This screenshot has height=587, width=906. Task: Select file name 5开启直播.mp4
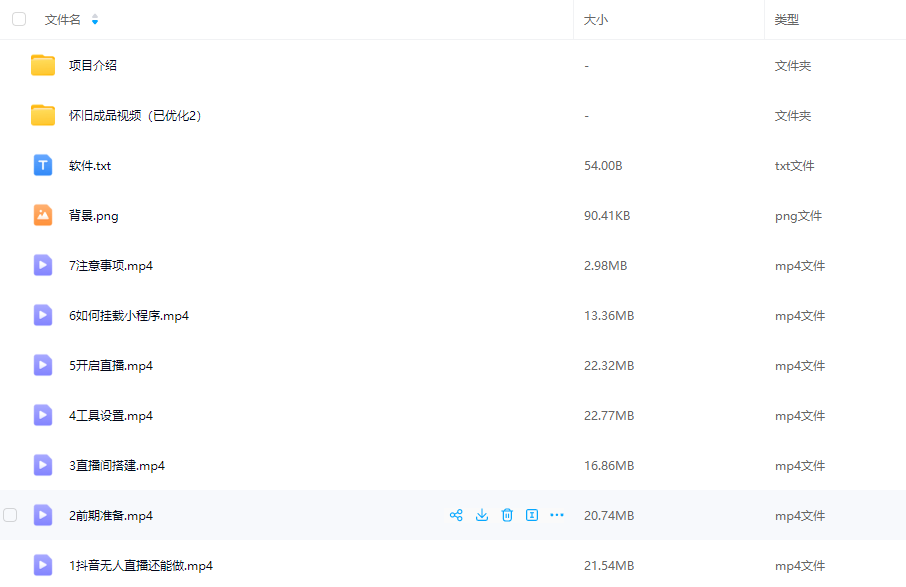(x=111, y=366)
